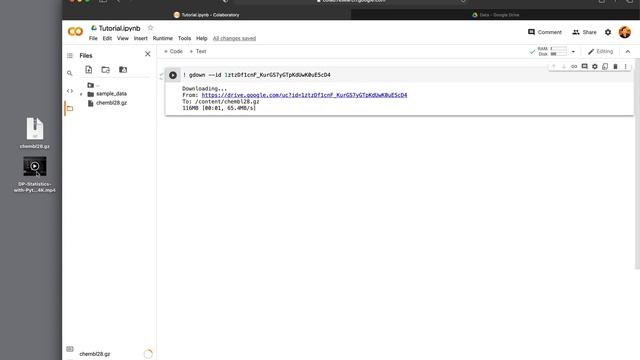Delete the code cell
The height and width of the screenshot is (360, 640).
(615, 67)
